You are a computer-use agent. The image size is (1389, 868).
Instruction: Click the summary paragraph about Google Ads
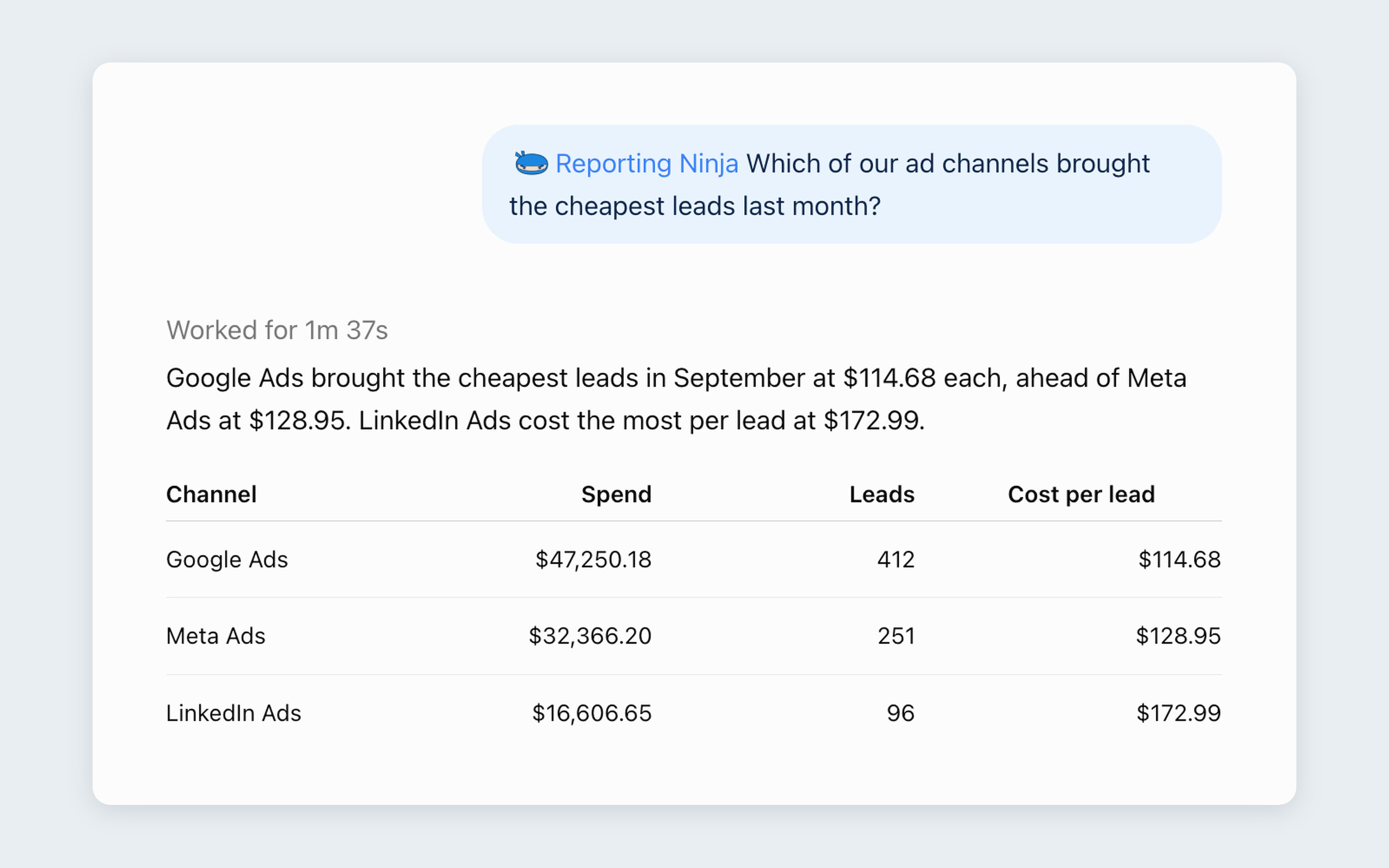coord(677,399)
